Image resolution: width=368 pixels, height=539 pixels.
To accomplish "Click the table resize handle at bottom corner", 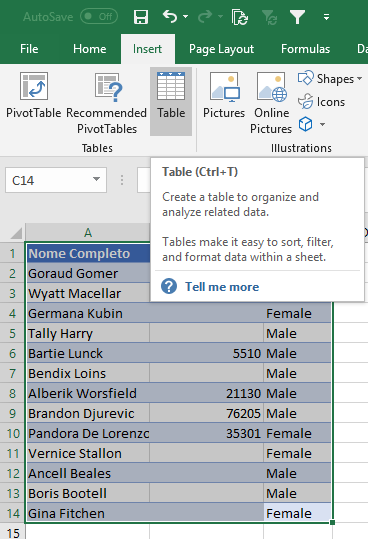I will [332, 522].
